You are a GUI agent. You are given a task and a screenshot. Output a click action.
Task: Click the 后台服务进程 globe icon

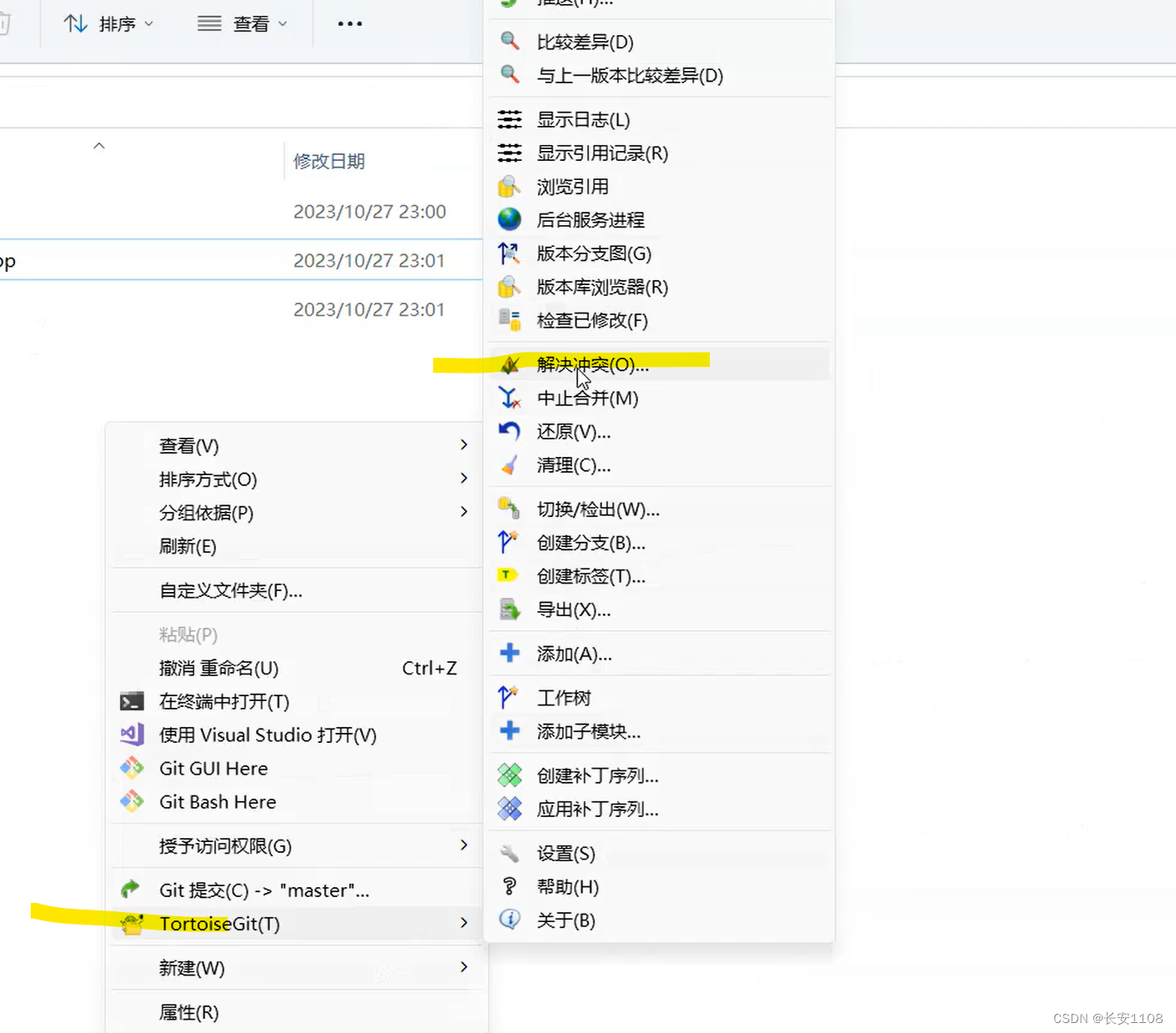point(510,219)
